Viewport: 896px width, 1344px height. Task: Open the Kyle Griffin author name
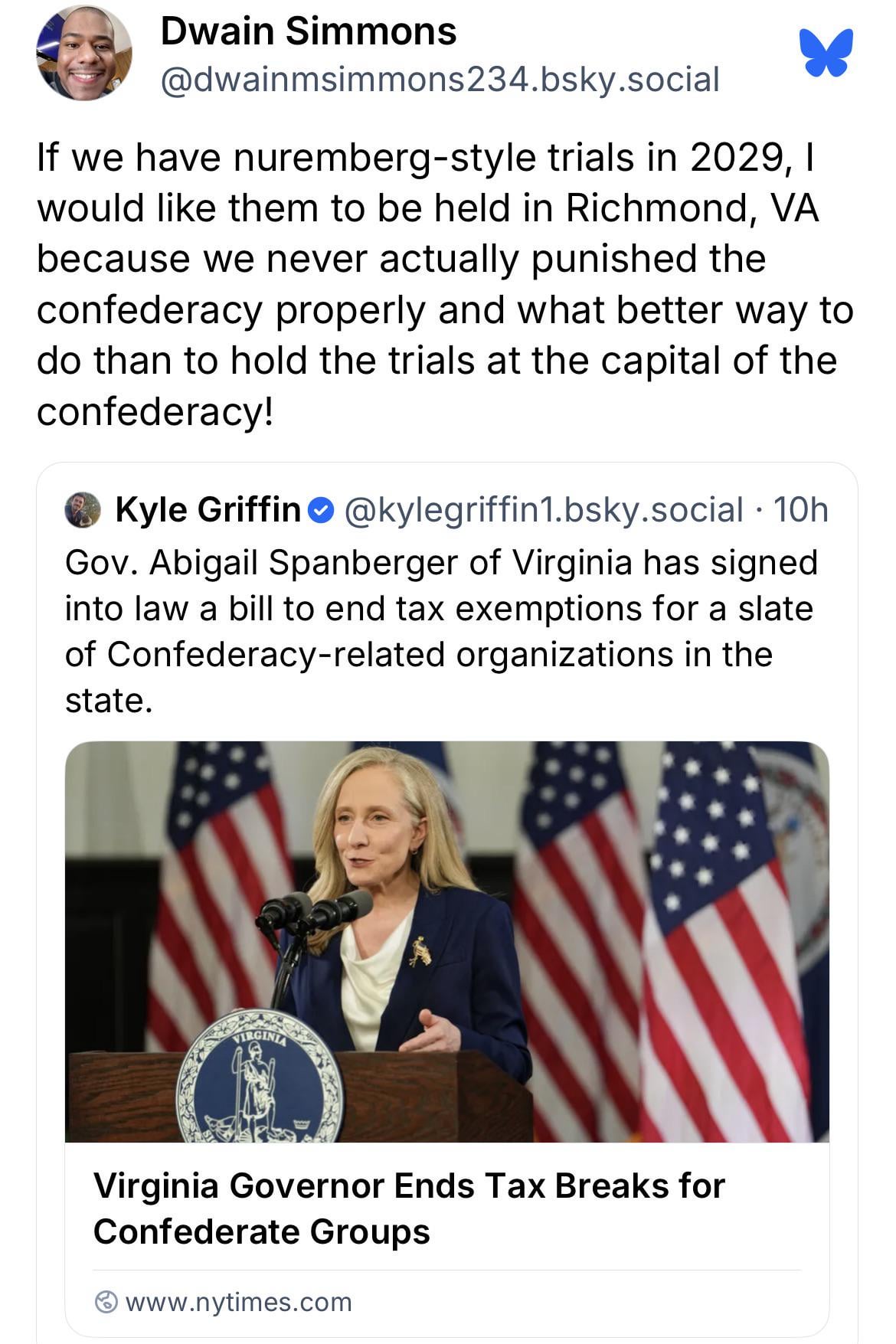(208, 510)
